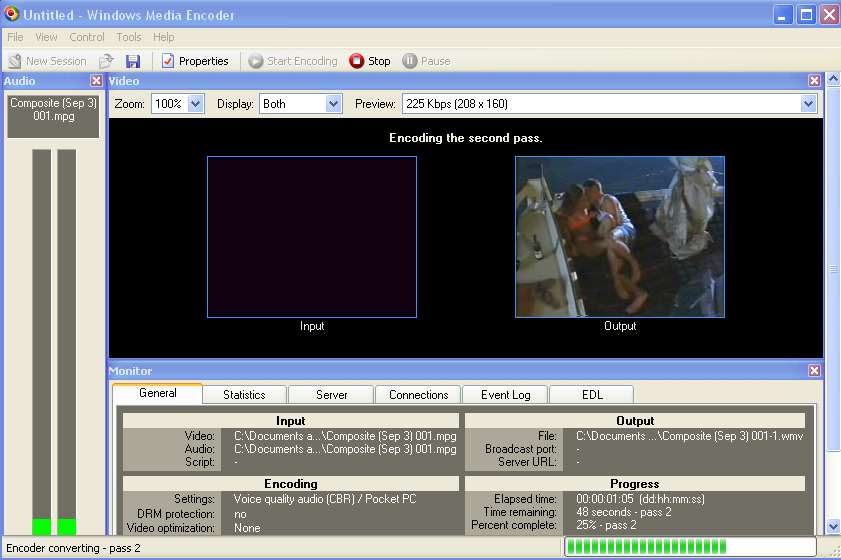This screenshot has width=841, height=560.
Task: Click the Encoding section header
Action: tap(291, 483)
